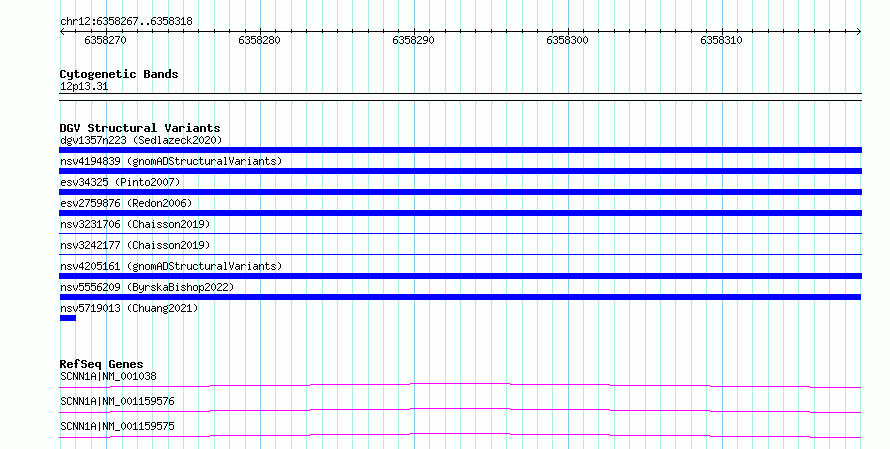Image resolution: width=890 pixels, height=449 pixels.
Task: Click the blue bar under dgv1357n223
Action: [x=460, y=150]
